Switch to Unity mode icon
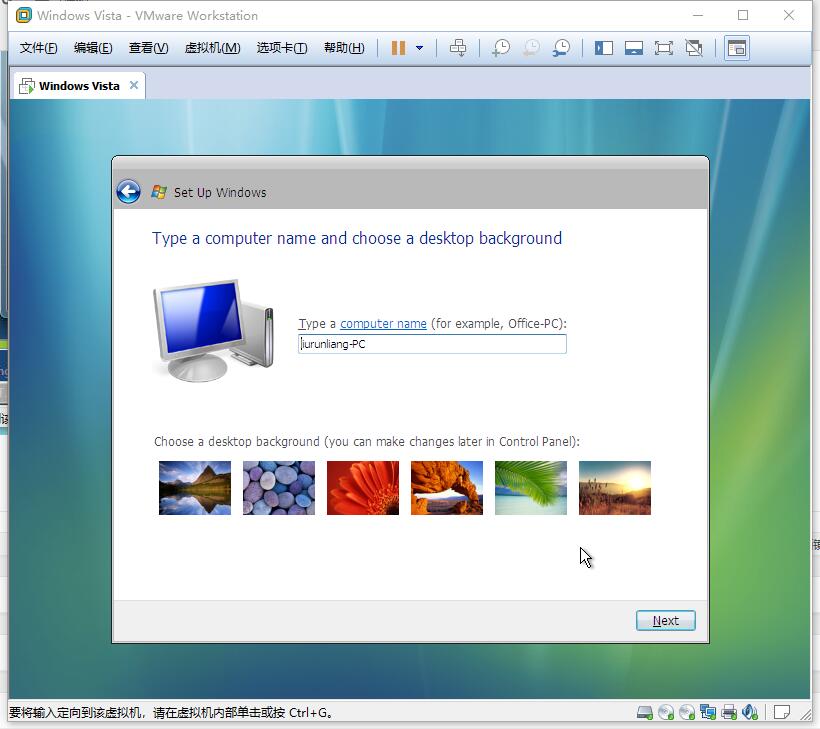 click(x=694, y=49)
